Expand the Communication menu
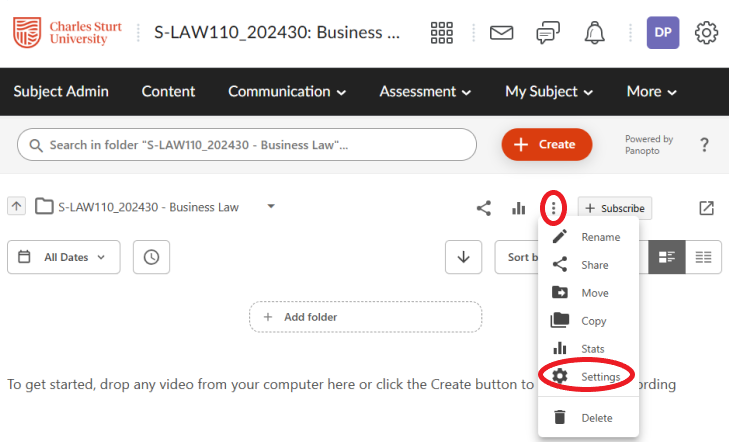Viewport: 729px width, 442px height. (x=287, y=91)
